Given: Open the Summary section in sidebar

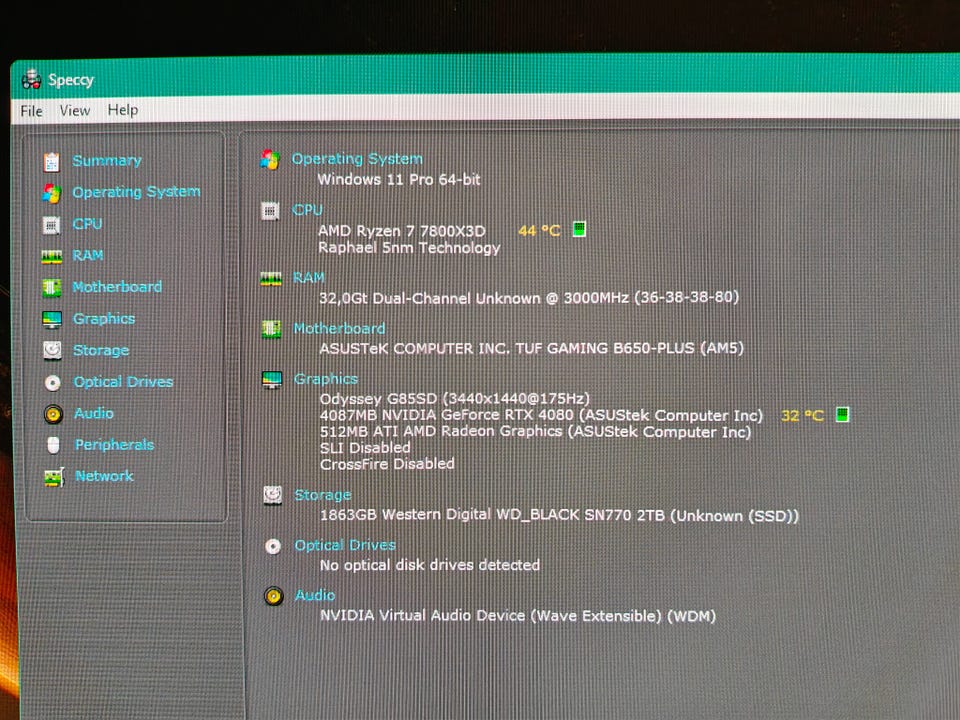Looking at the screenshot, I should [x=107, y=160].
